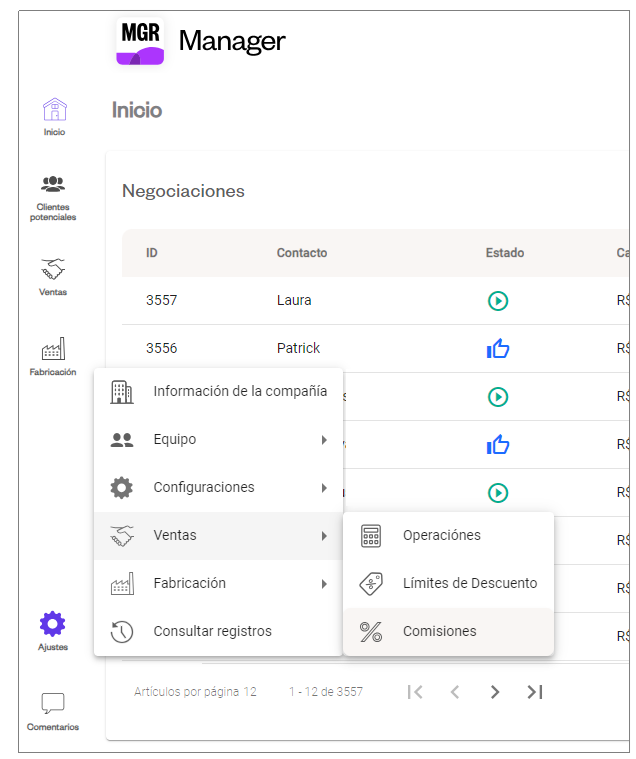This screenshot has height=759, width=636.
Task: Open Ventas handshake icon in sidebar
Action: tap(53, 269)
